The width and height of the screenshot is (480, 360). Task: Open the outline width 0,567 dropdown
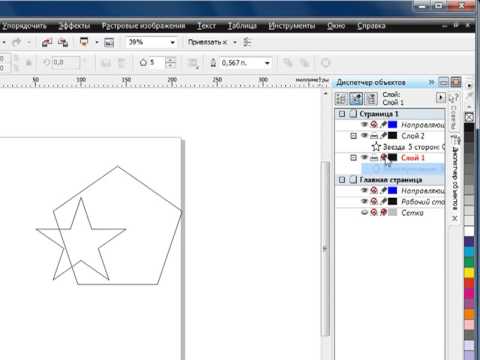(267, 63)
